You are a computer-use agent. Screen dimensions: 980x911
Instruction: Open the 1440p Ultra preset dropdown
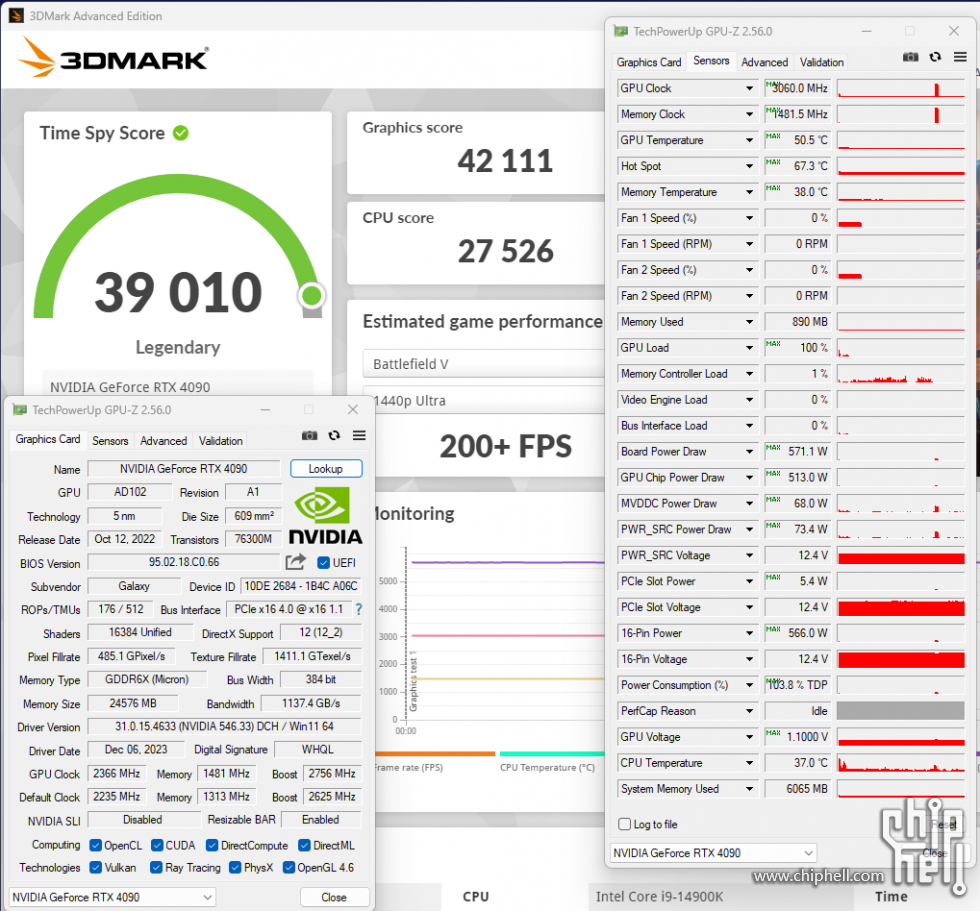click(489, 401)
